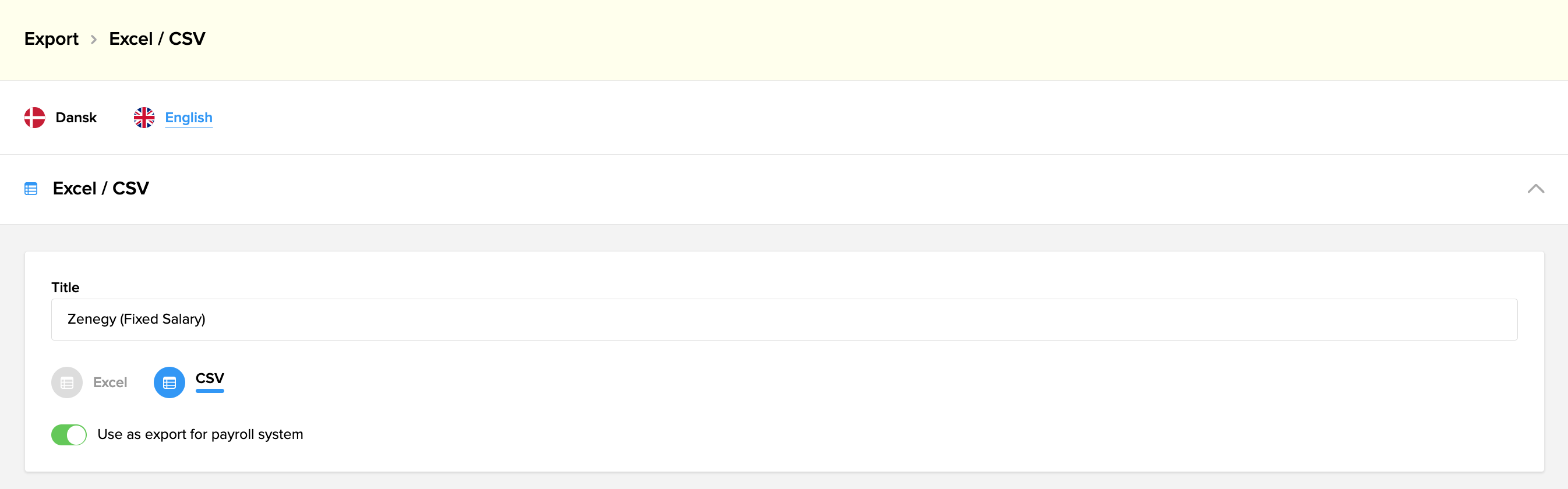Click the Excel / CSV breadcrumb item
Viewport: 1568px width, 489px height.
pos(157,38)
